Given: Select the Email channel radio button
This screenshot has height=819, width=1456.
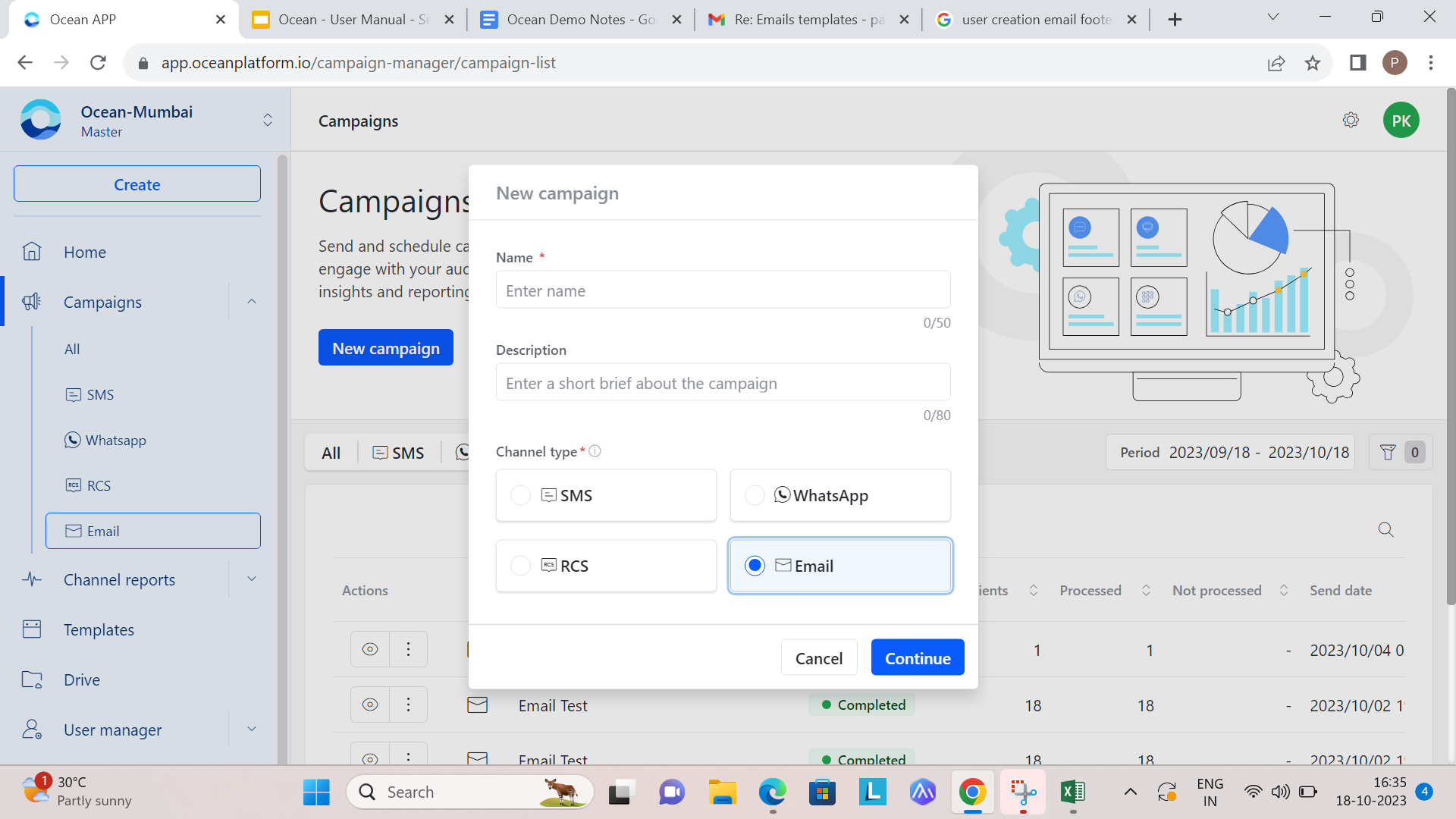Looking at the screenshot, I should [x=755, y=566].
